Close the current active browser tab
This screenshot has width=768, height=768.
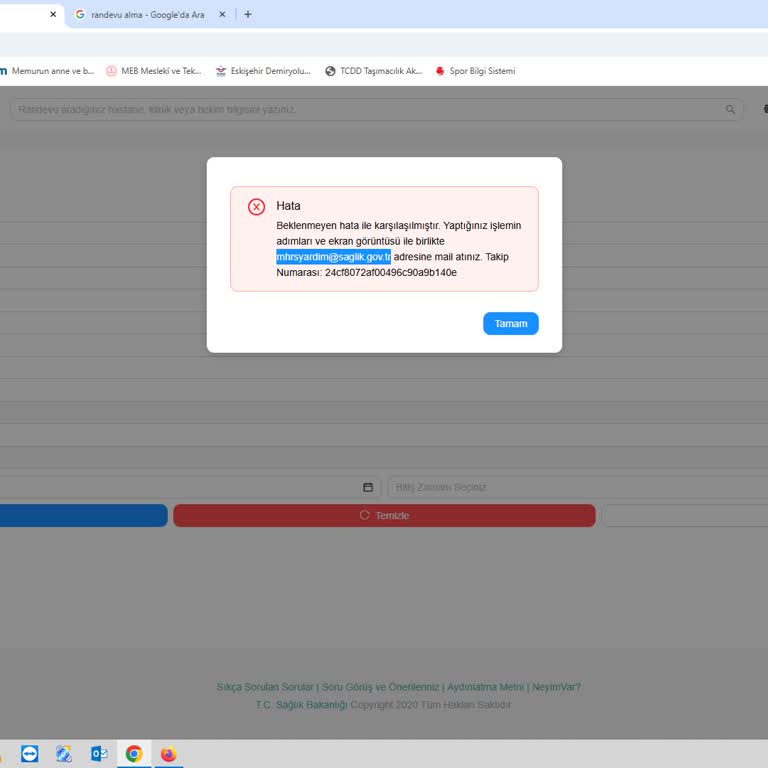click(x=53, y=15)
